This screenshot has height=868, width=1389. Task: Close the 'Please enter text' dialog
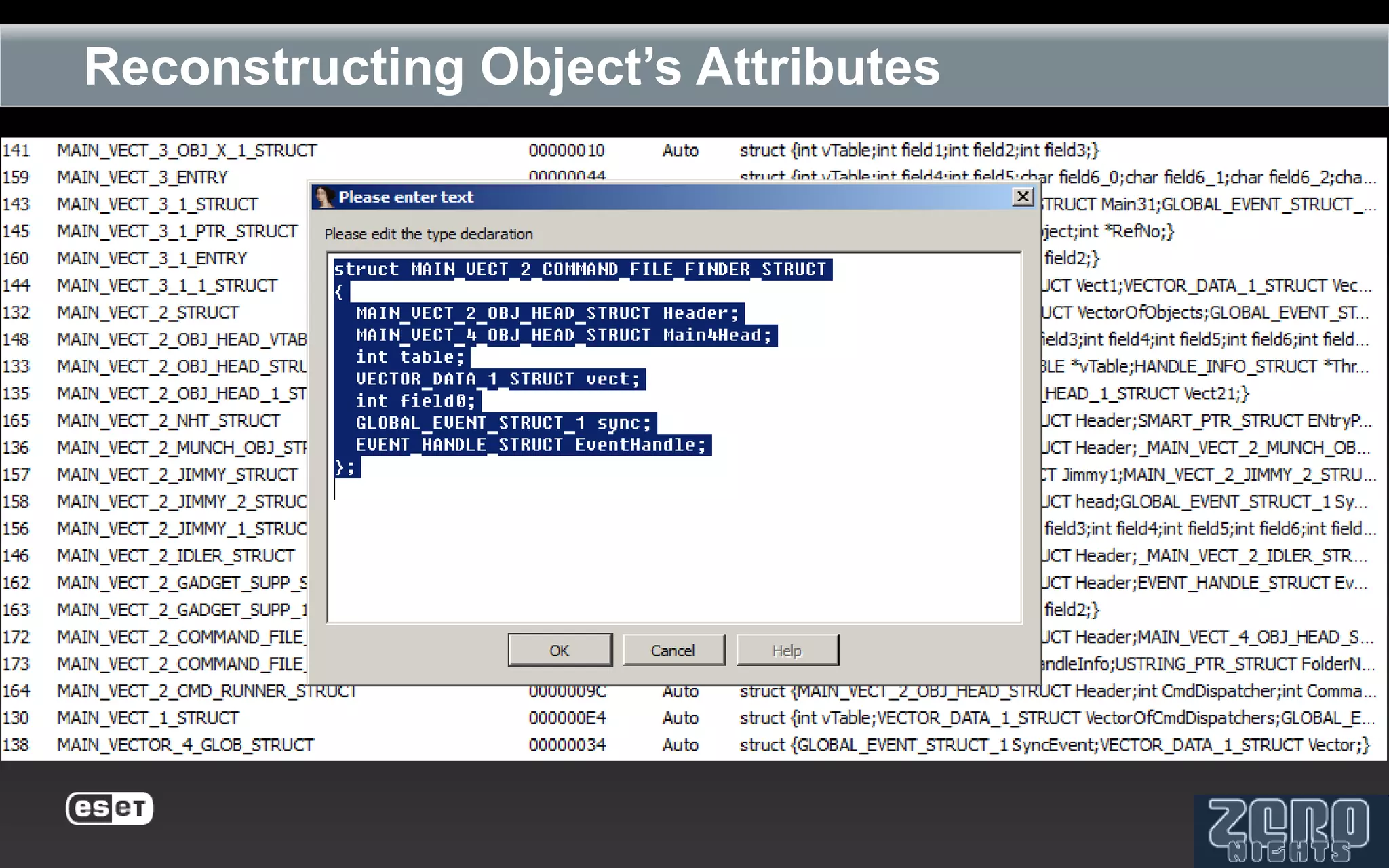1023,197
